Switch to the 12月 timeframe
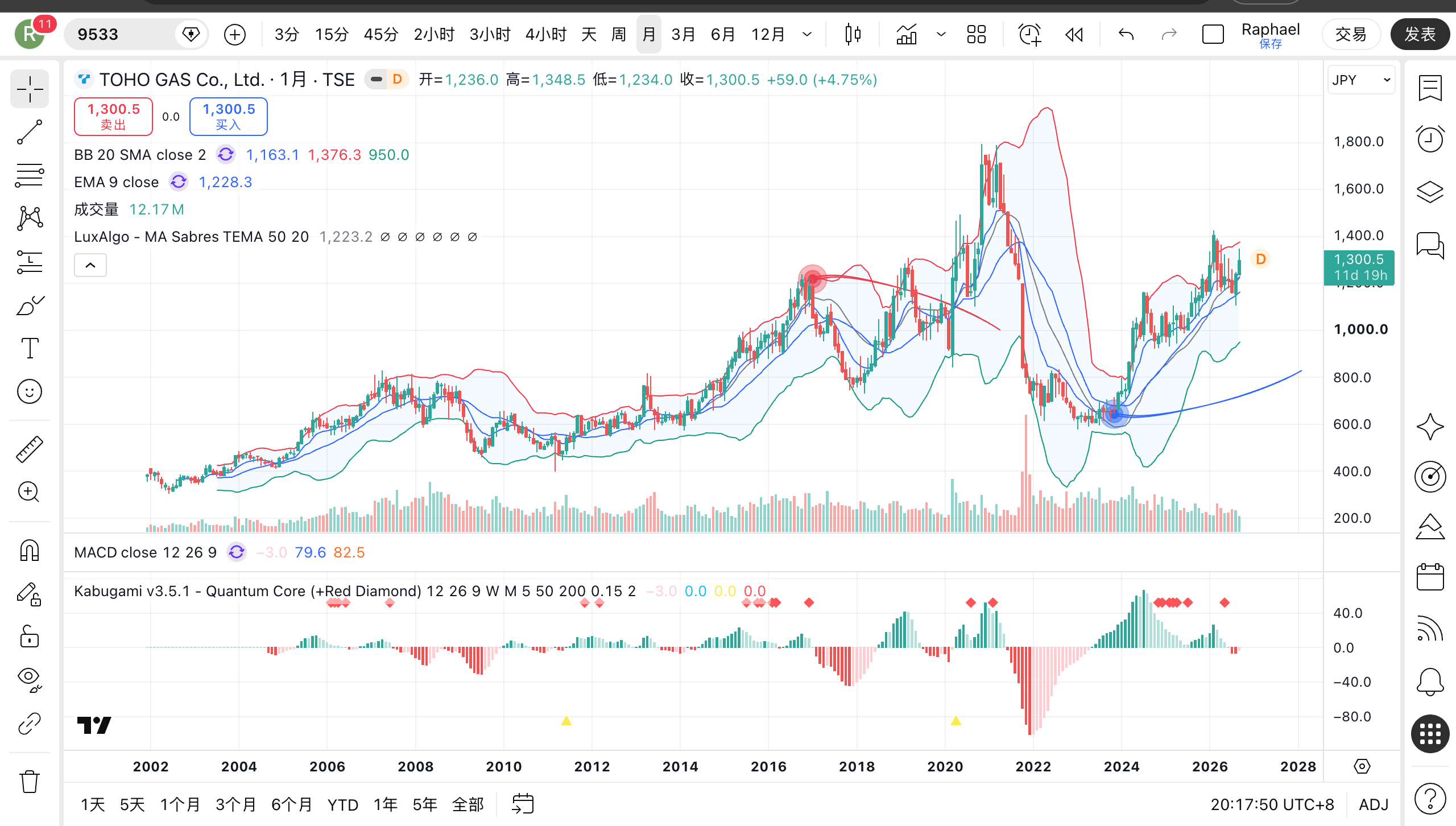Image resolution: width=1456 pixels, height=826 pixels. pos(768,35)
